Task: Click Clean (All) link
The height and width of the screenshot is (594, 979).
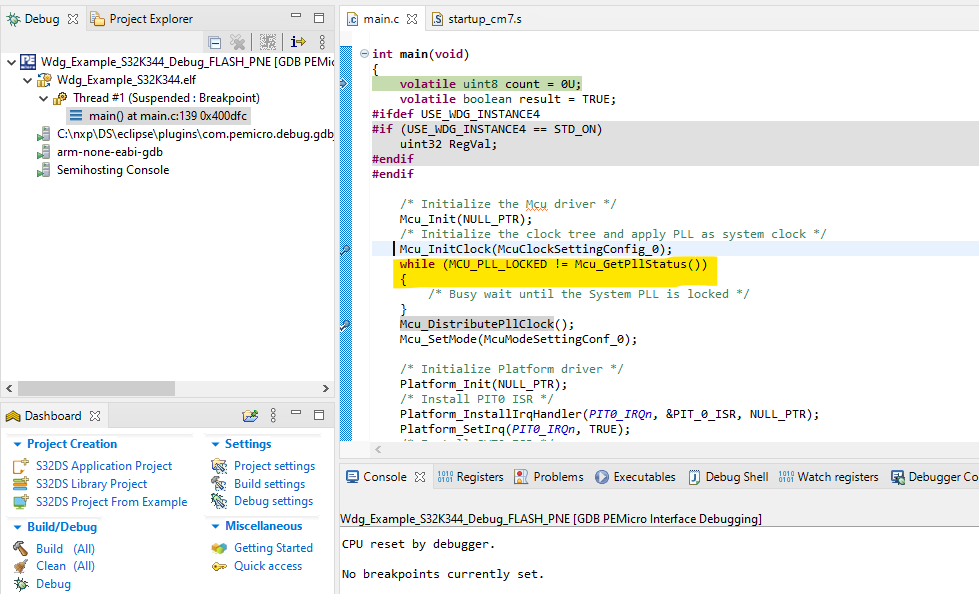Action: click(65, 566)
